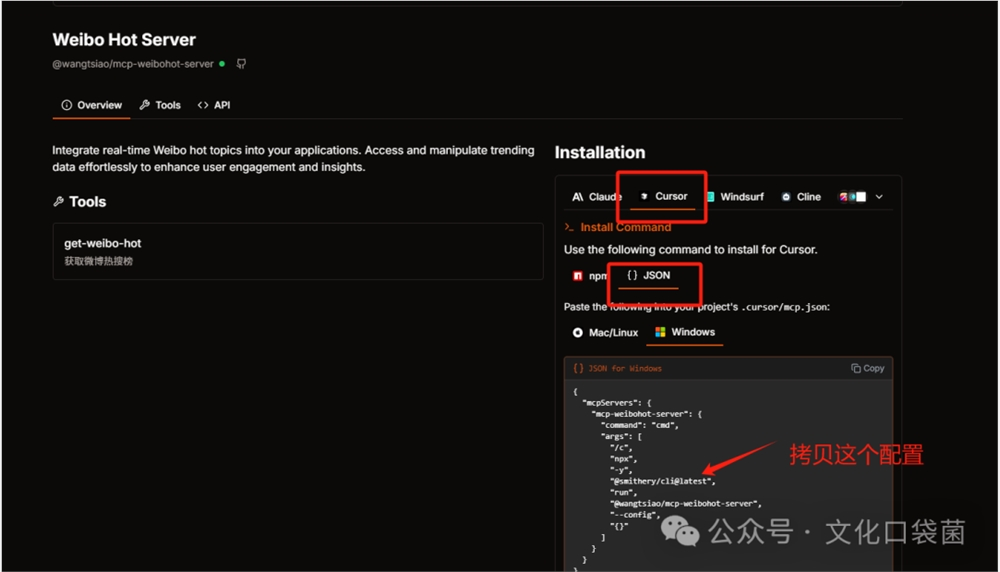Open the get-weibo-hot tool card
The height and width of the screenshot is (572, 1000).
297,251
